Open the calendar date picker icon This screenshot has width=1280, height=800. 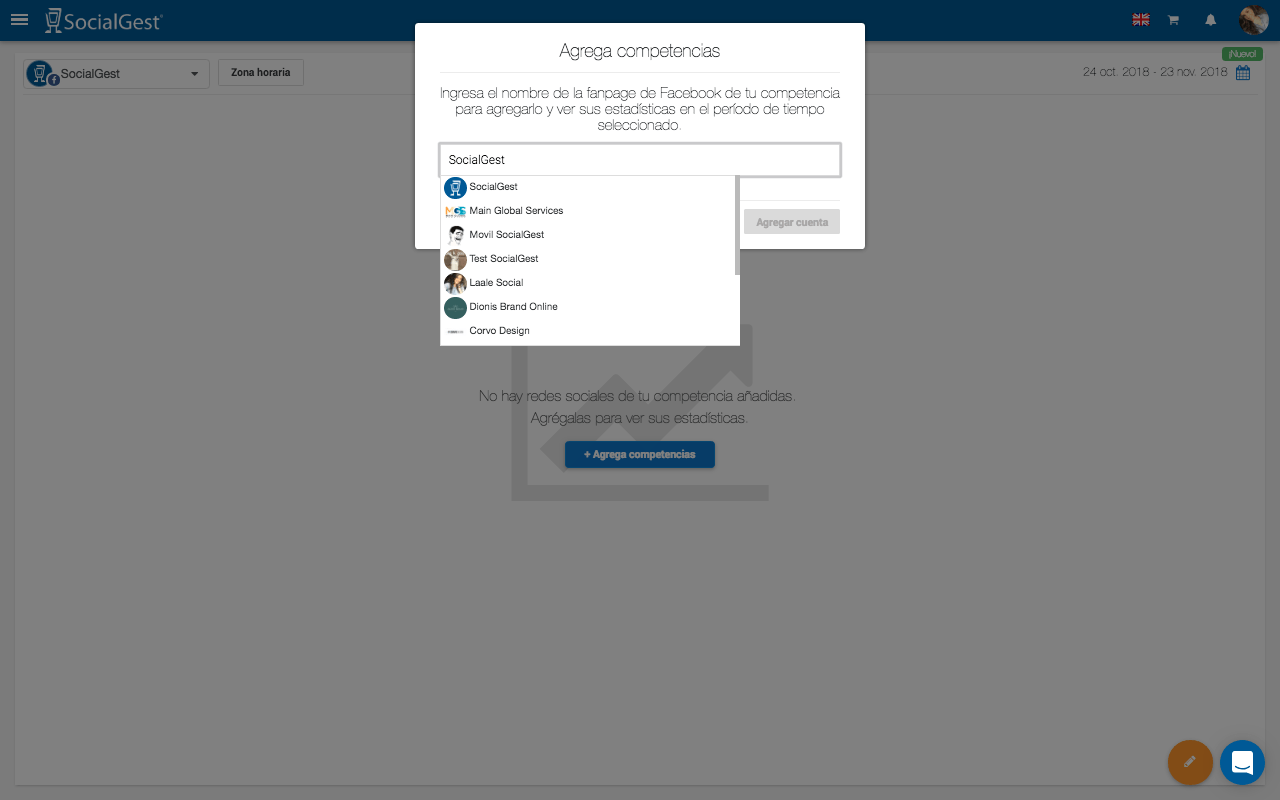coord(1243,73)
